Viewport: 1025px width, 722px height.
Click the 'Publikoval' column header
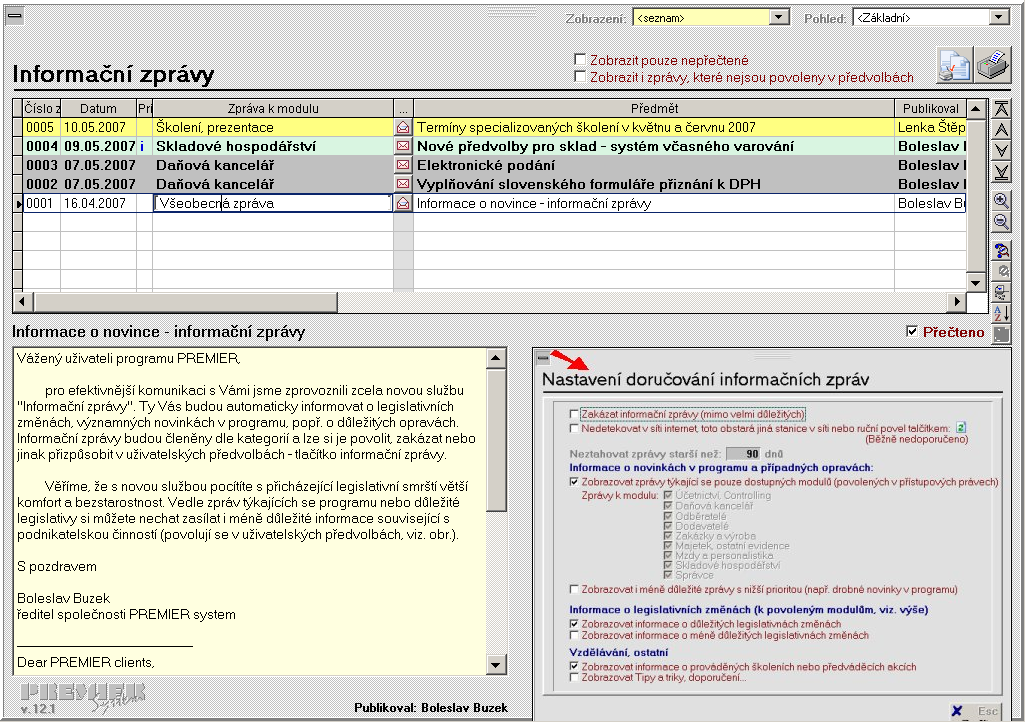point(930,109)
